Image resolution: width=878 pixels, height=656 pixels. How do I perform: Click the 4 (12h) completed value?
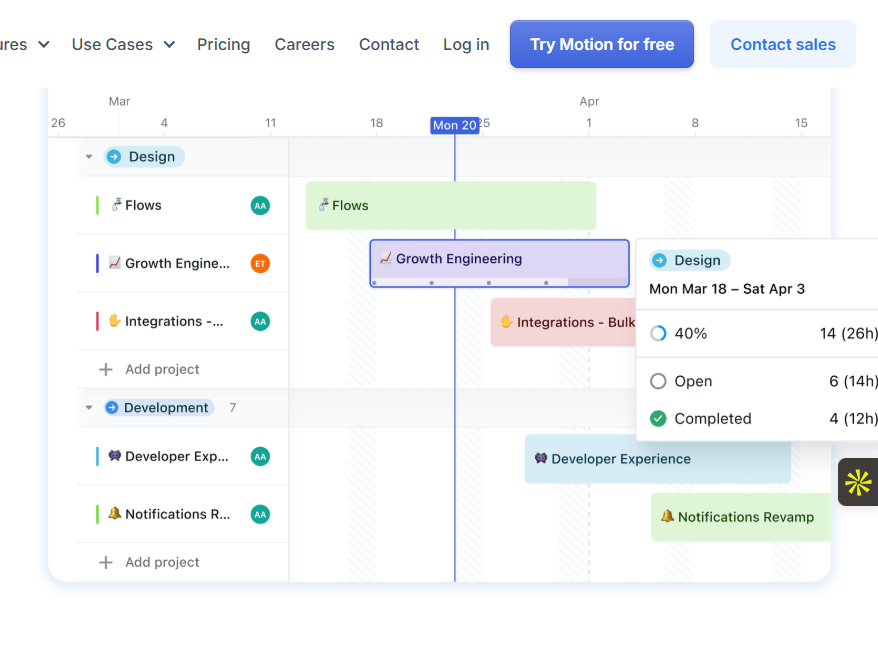(853, 419)
